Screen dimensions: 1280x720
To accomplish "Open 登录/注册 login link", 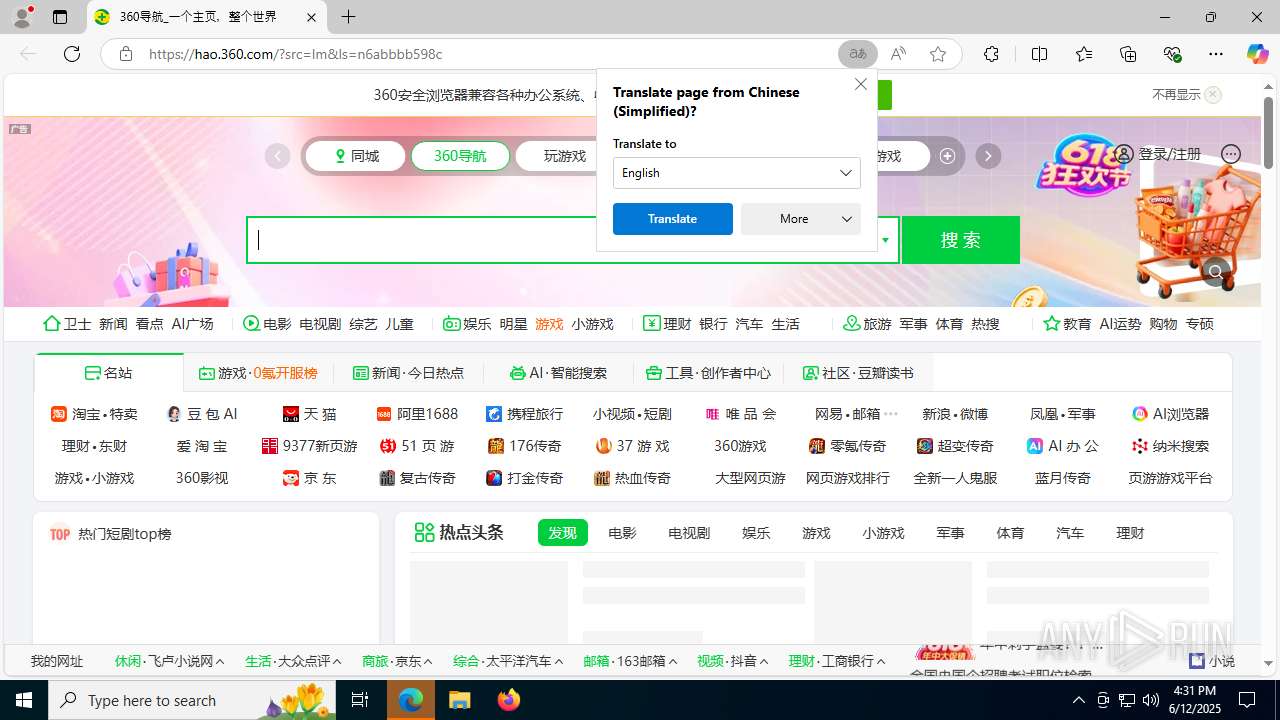I will pos(1159,154).
